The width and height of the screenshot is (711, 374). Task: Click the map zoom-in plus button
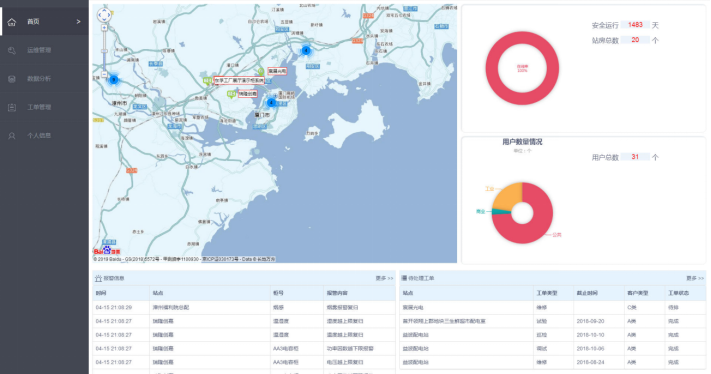click(x=104, y=28)
